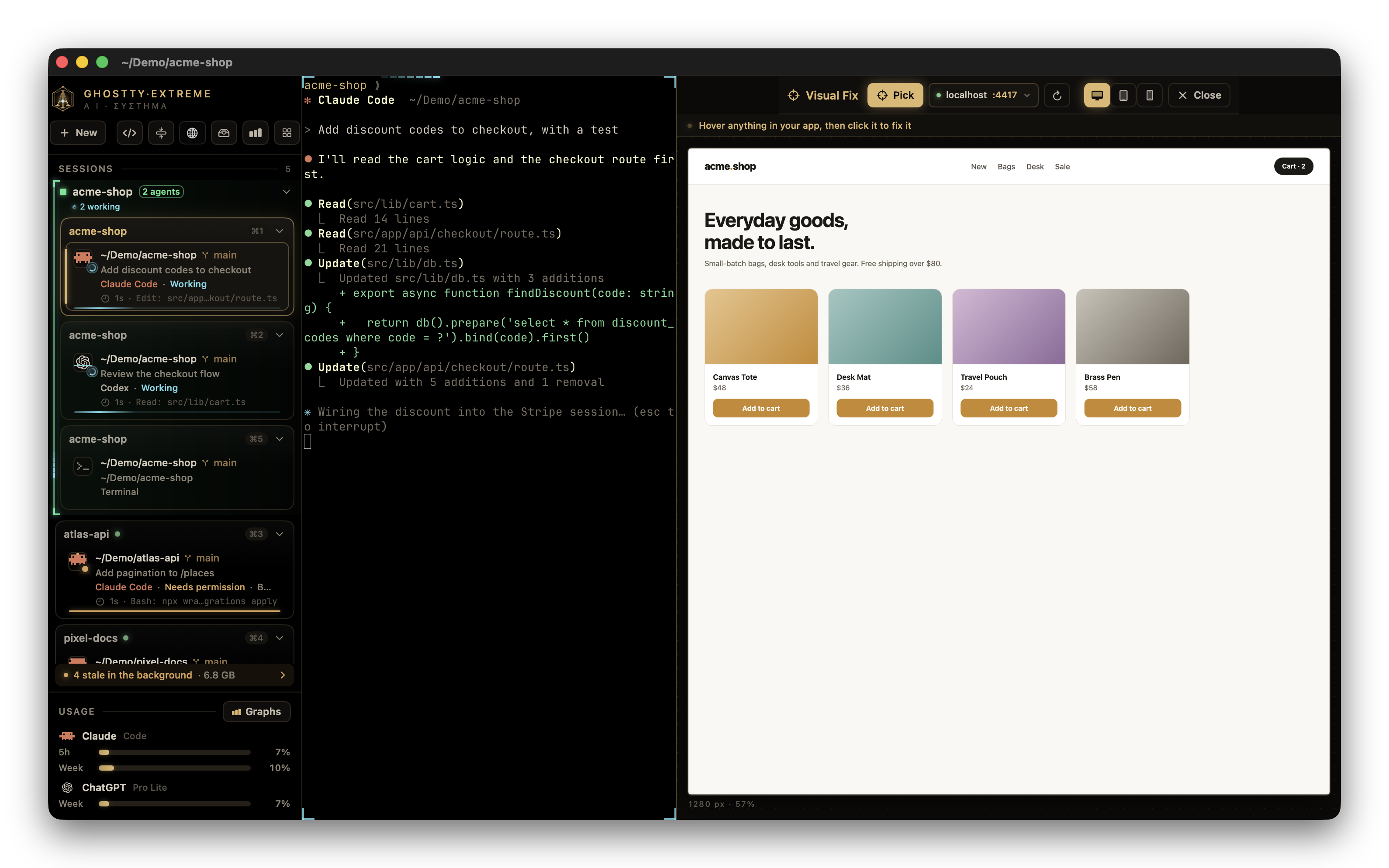Add Desk Mat to cart
This screenshot has height=868, width=1389.
pos(885,409)
